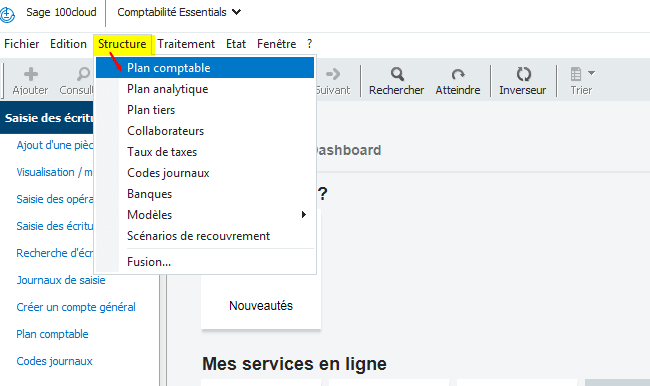The height and width of the screenshot is (386, 650).
Task: Select Scénarios de recouvrement entry
Action: [x=205, y=236]
